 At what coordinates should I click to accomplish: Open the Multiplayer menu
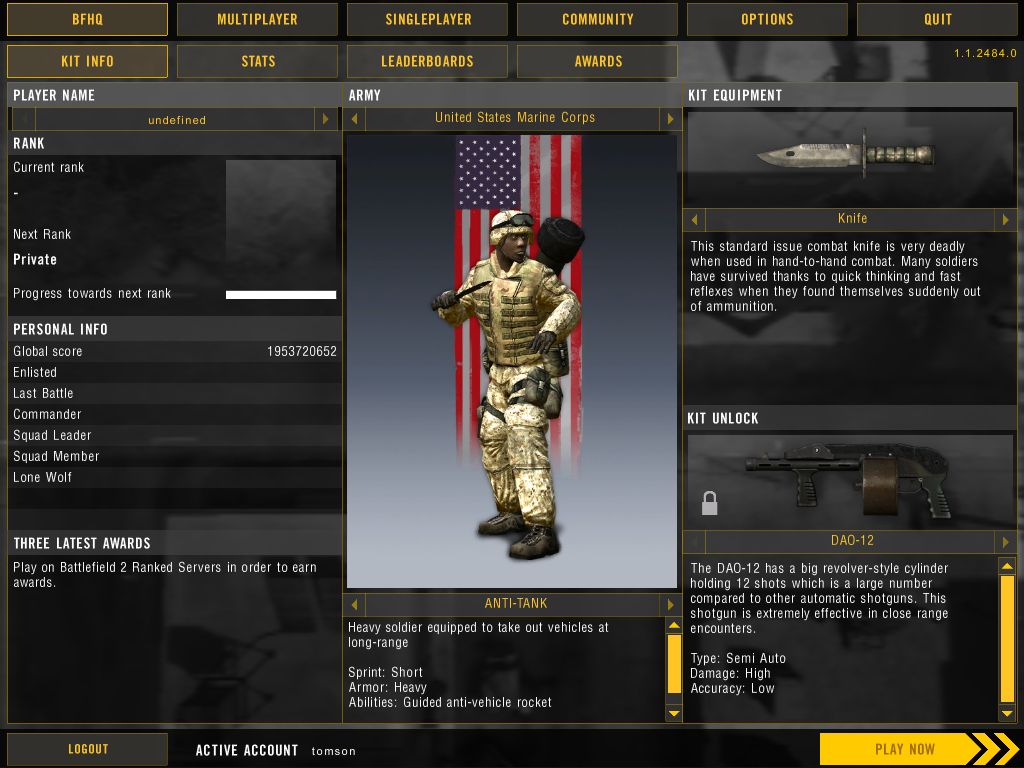(x=257, y=19)
